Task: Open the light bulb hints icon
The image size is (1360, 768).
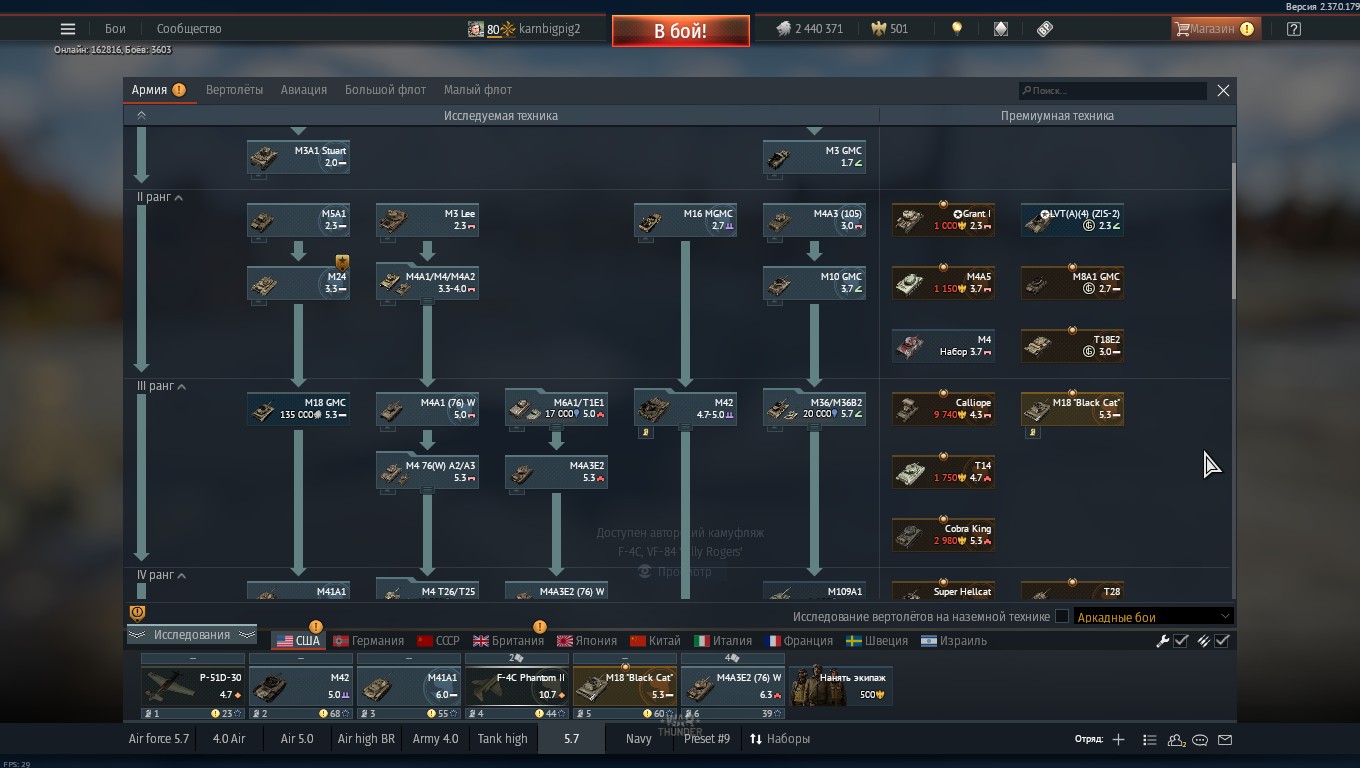Action: coord(957,29)
